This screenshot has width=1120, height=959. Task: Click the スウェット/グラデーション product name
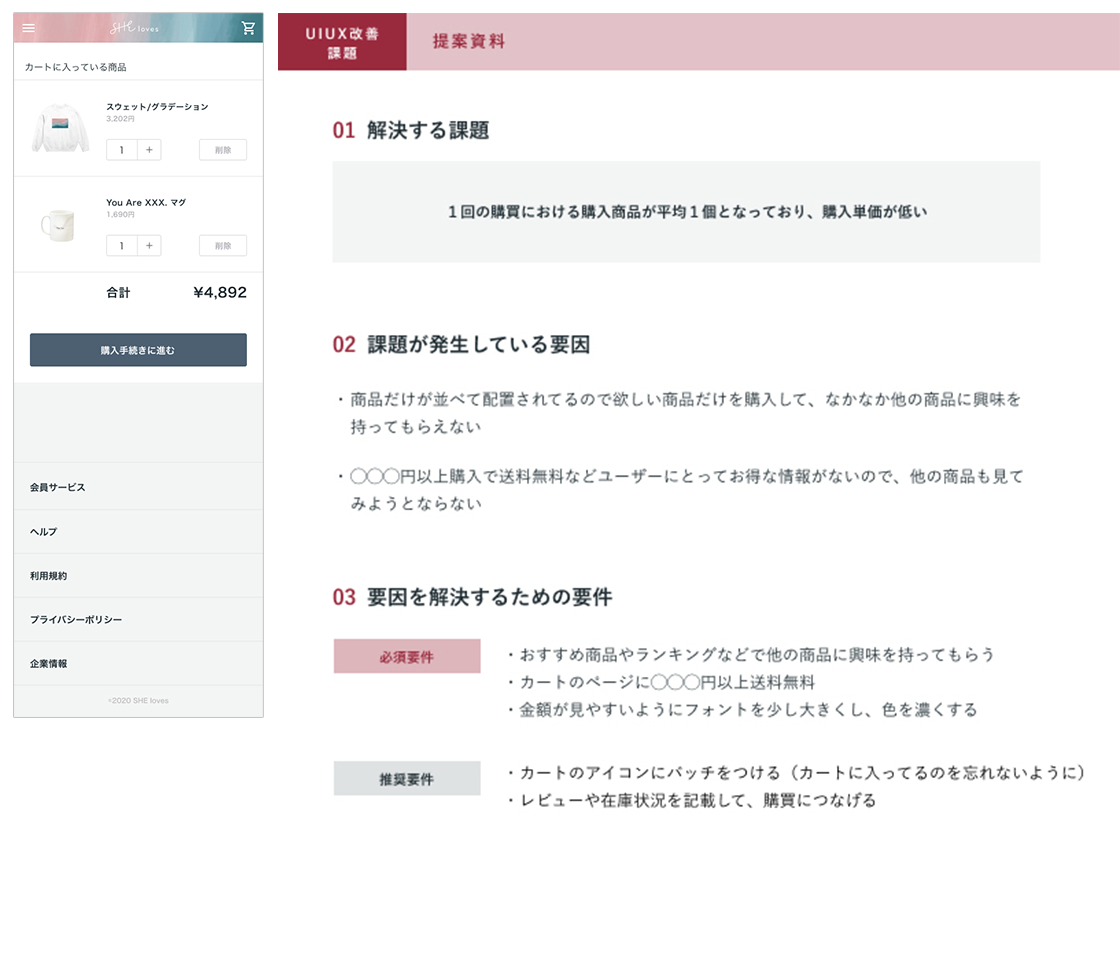pyautogui.click(x=157, y=106)
